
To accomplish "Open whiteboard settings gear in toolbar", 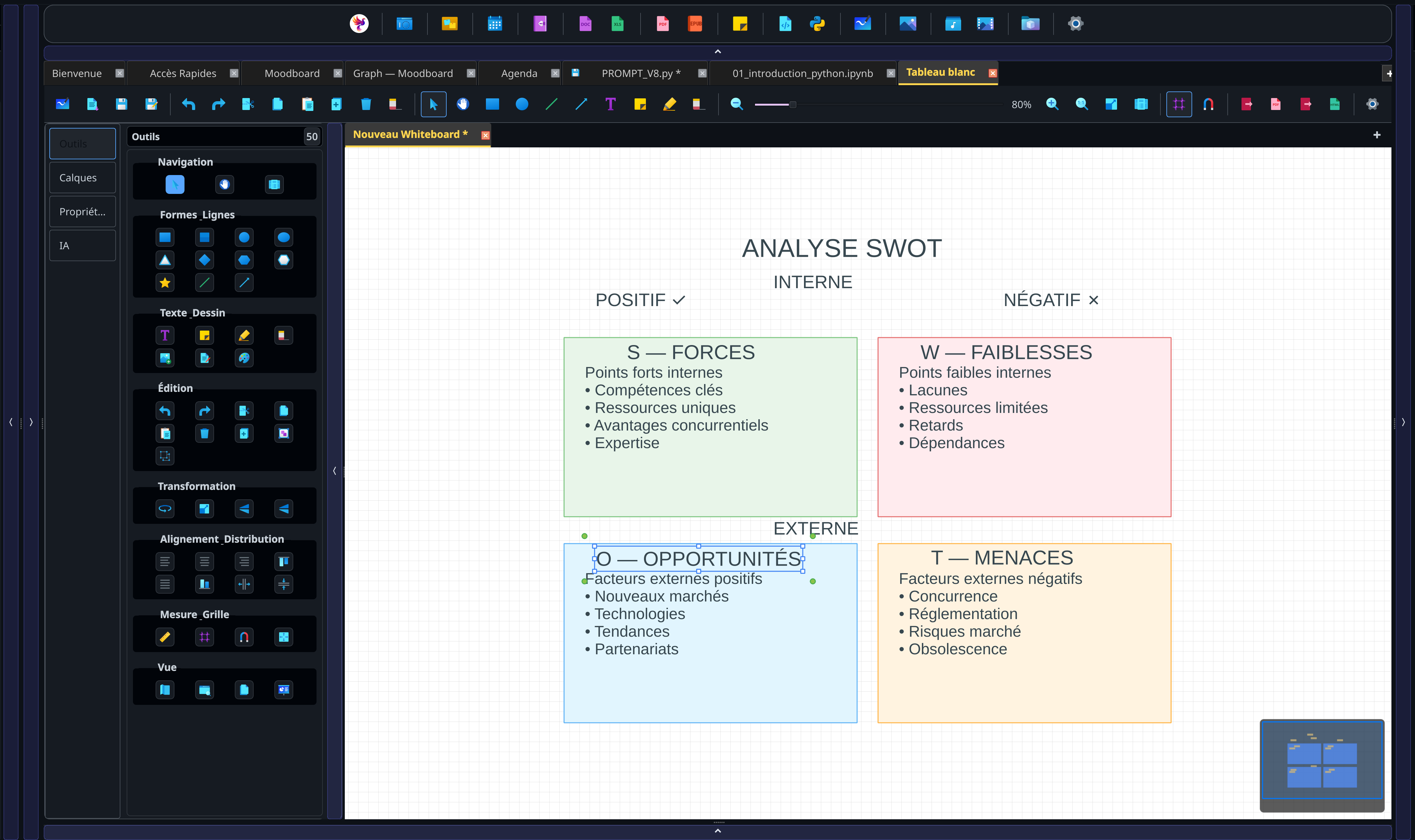I will 1372,104.
